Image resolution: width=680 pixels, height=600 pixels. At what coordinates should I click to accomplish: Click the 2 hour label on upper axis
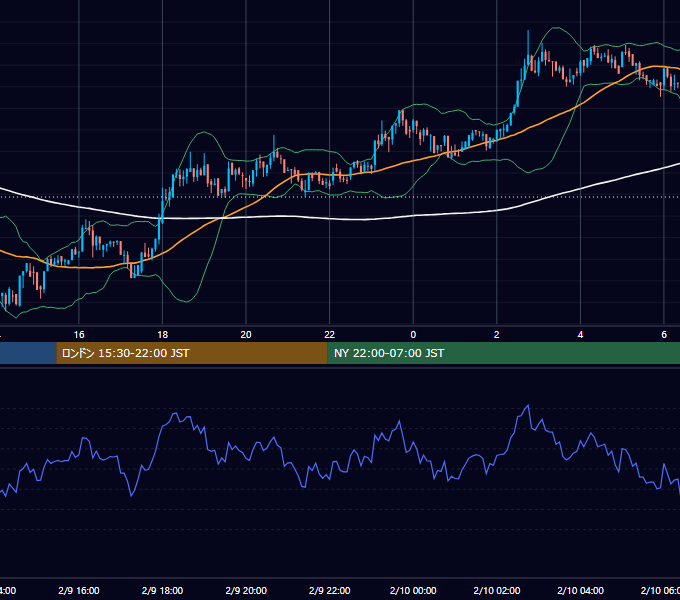pos(497,335)
